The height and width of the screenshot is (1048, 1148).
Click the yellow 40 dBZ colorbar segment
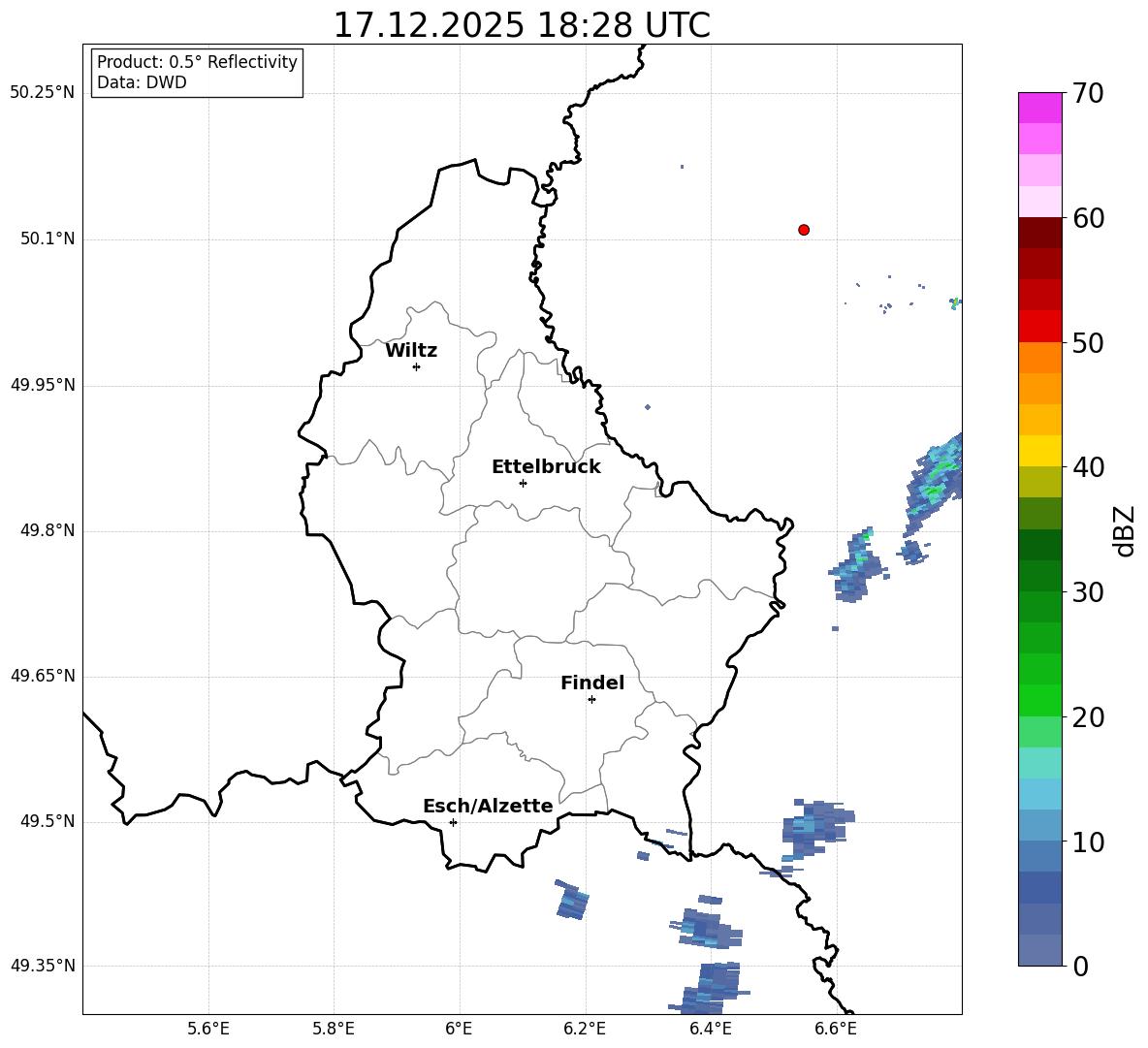coord(1039,451)
